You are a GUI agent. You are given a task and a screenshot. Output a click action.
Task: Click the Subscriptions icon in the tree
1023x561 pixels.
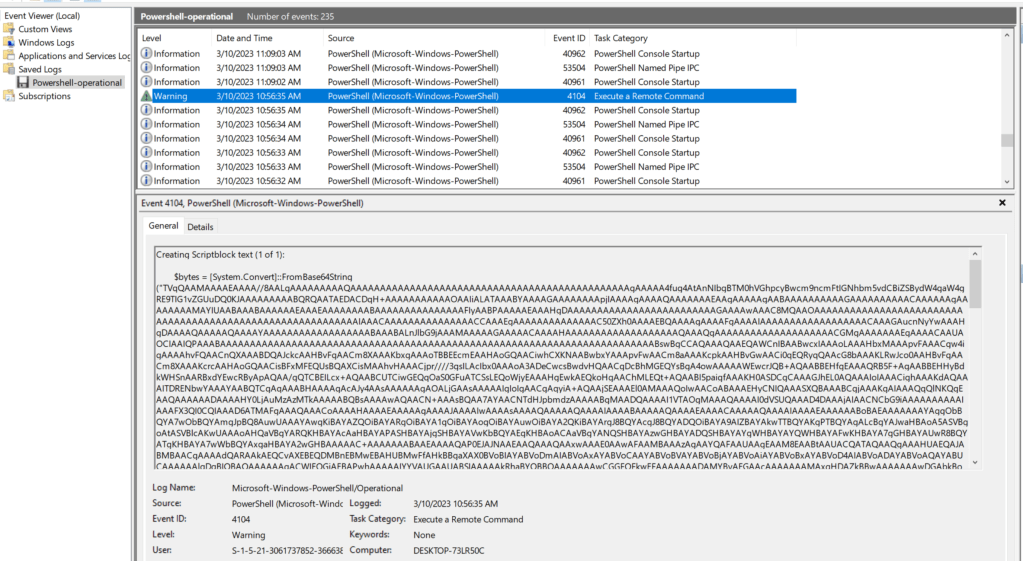click(10, 97)
